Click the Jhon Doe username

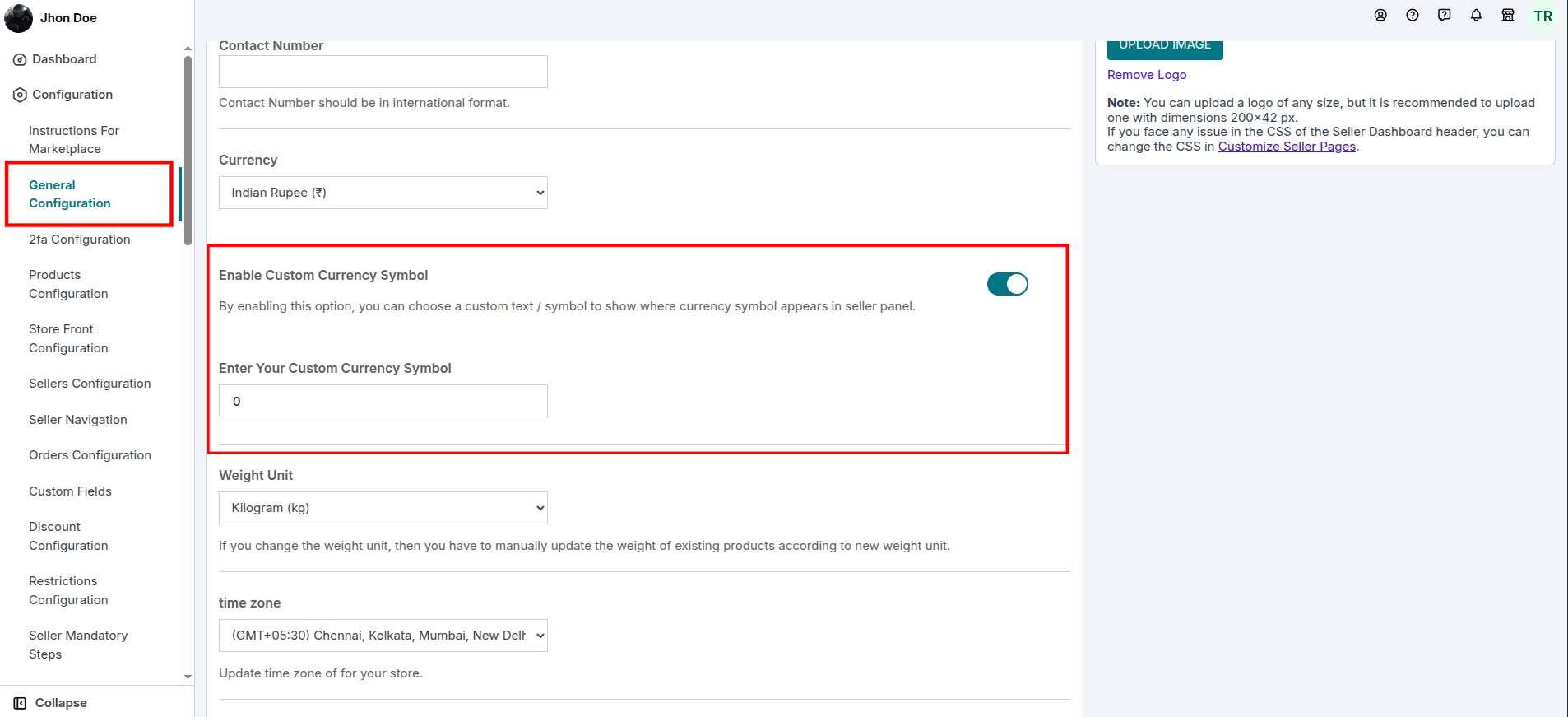coord(68,18)
